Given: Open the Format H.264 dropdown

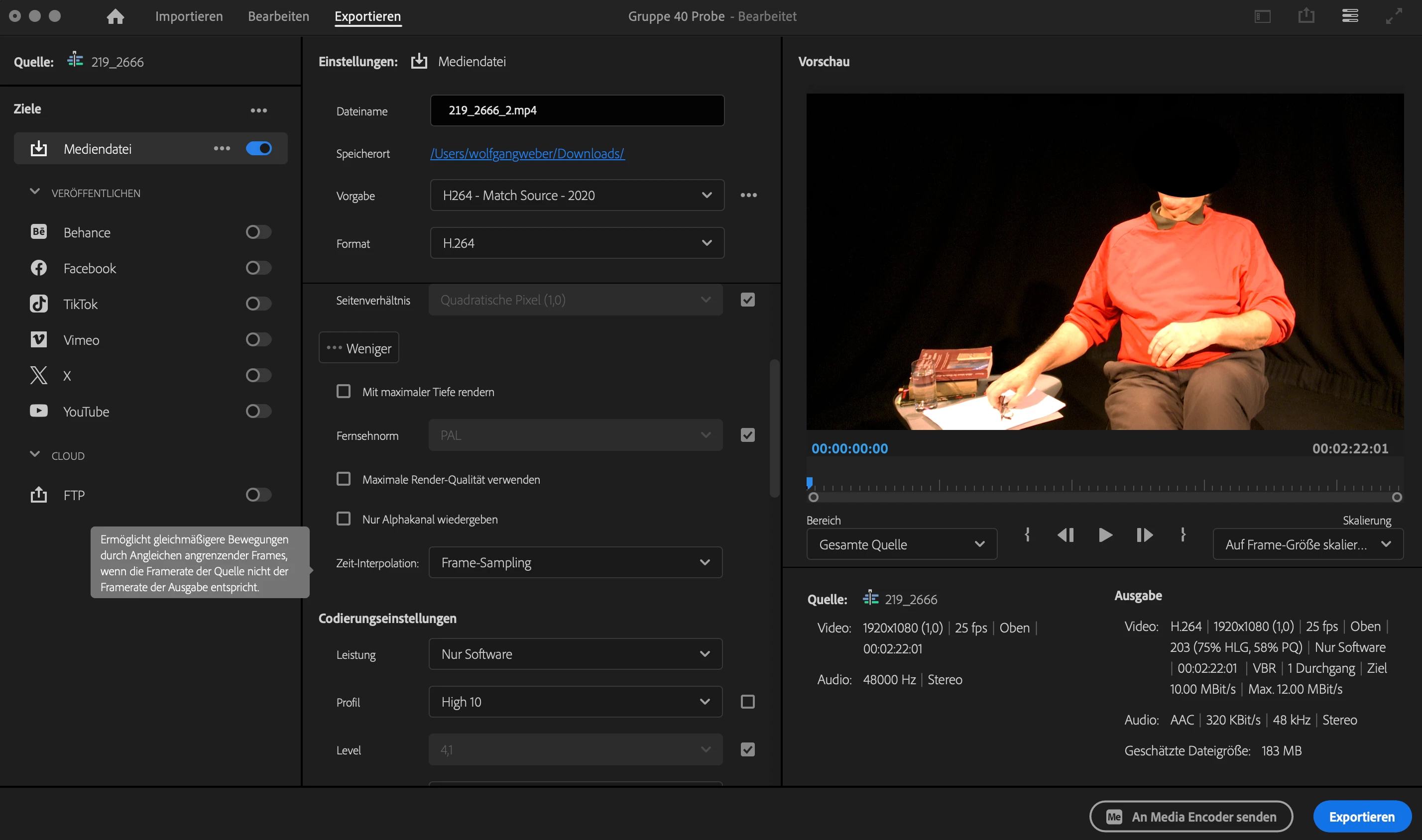Looking at the screenshot, I should tap(577, 243).
